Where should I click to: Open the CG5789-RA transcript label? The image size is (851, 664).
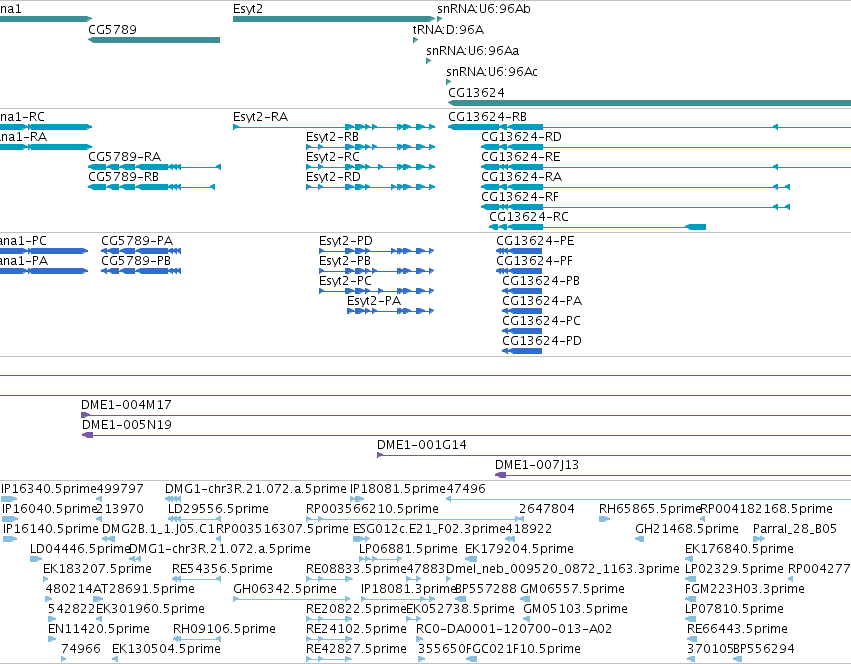pyautogui.click(x=125, y=157)
